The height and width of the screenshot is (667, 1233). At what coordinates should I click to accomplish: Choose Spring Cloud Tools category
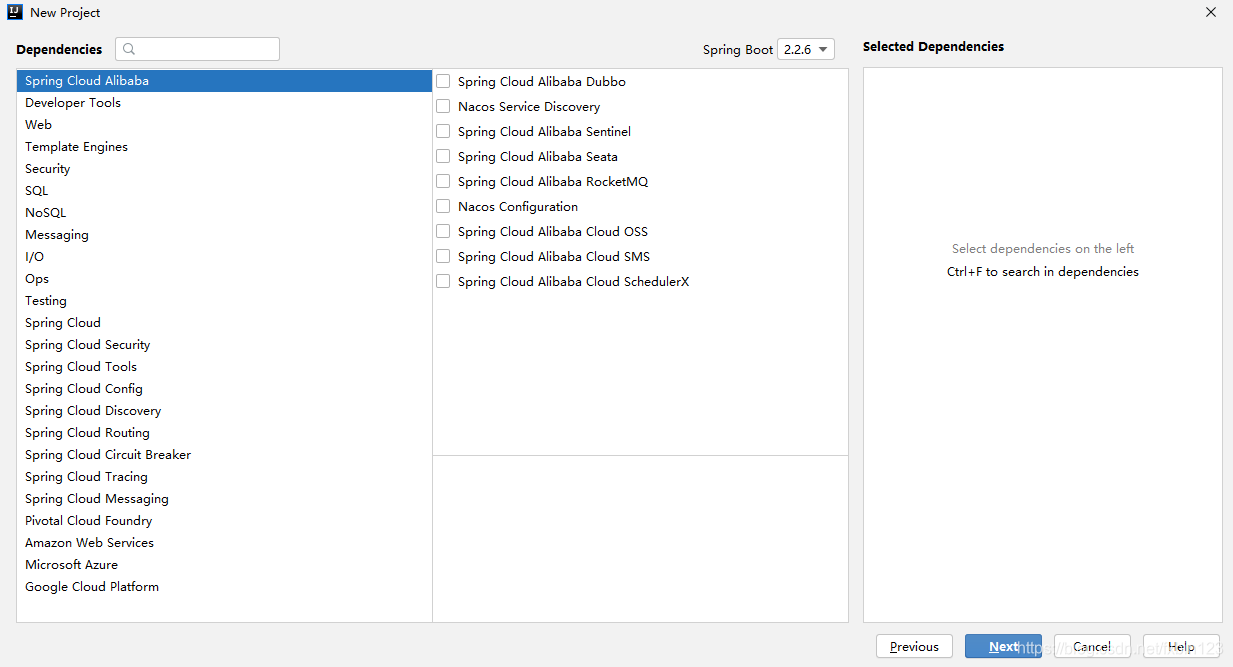pos(224,367)
